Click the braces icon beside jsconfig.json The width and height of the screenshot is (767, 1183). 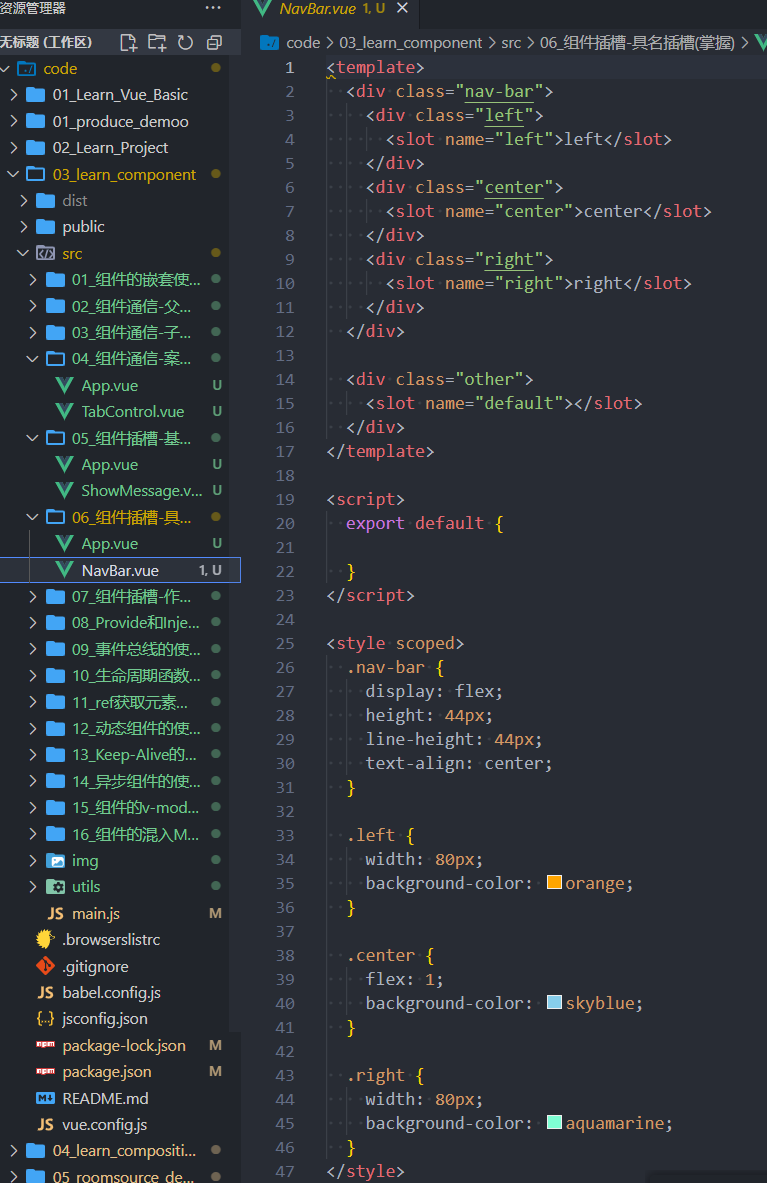point(45,1019)
